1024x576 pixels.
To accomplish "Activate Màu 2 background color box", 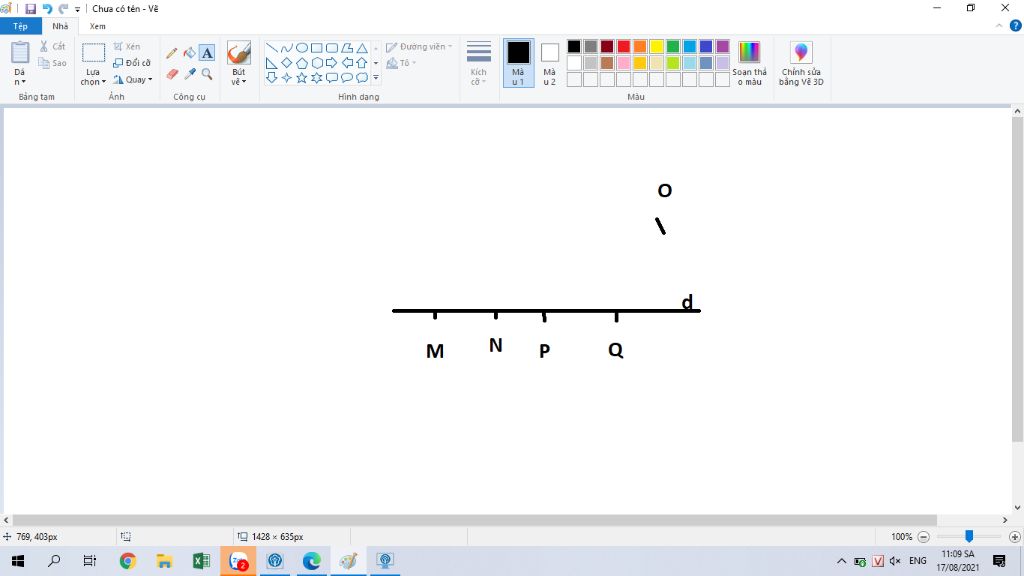I will pyautogui.click(x=550, y=63).
